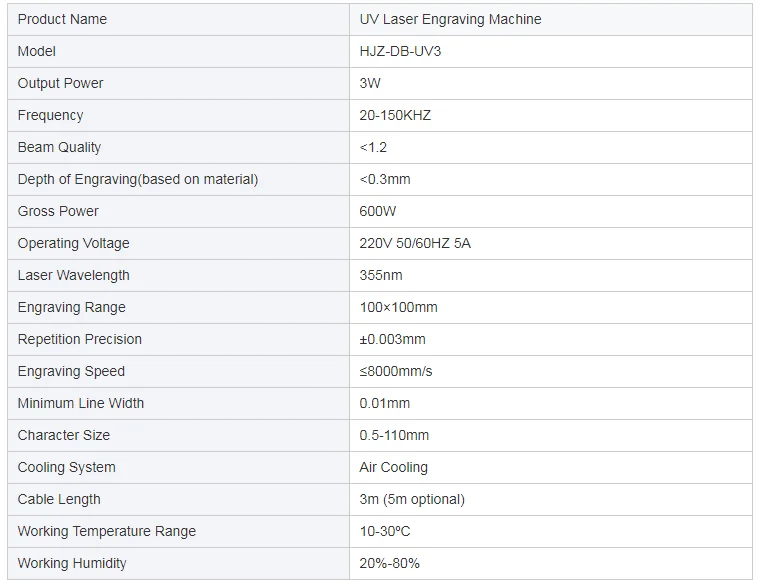Click the Beam Quality label
The height and width of the screenshot is (586, 757).
tap(59, 147)
